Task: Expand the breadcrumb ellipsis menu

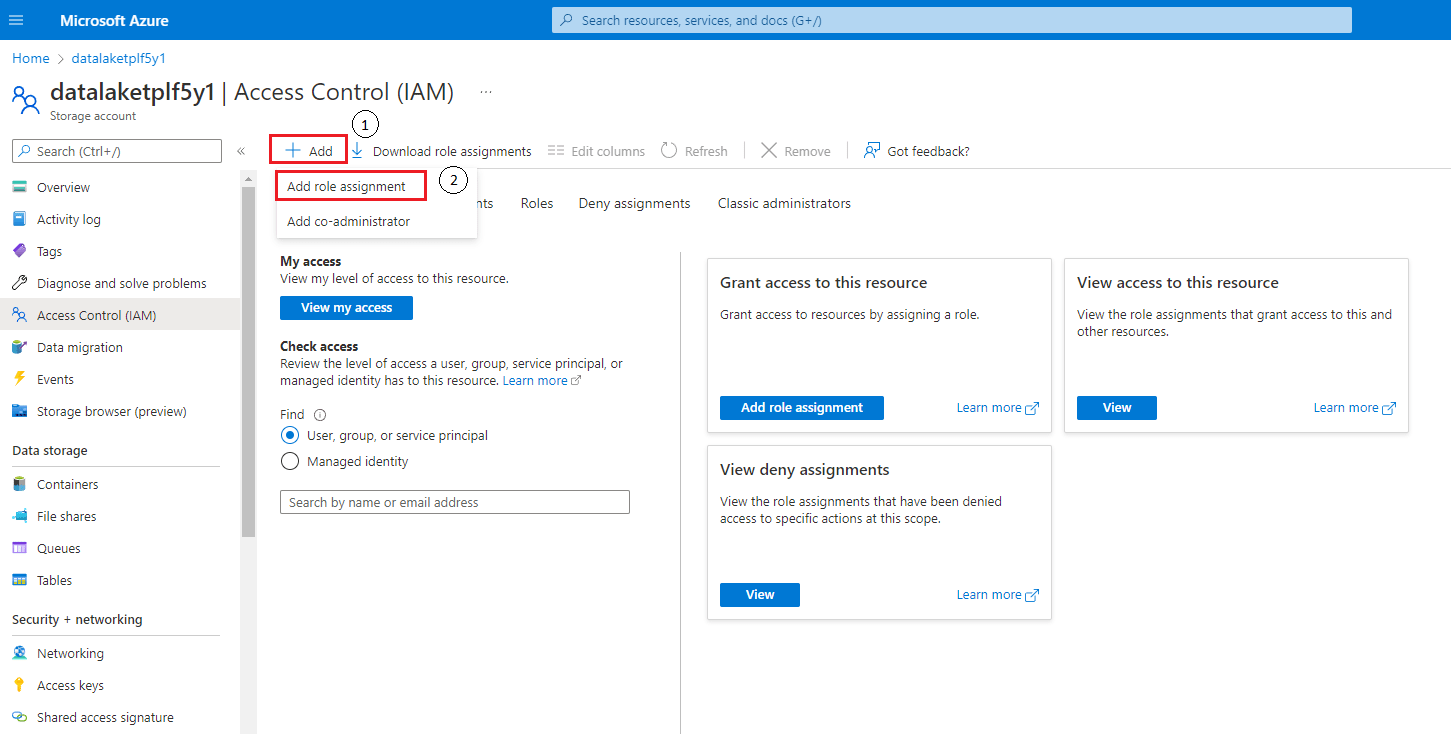Action: 486,91
